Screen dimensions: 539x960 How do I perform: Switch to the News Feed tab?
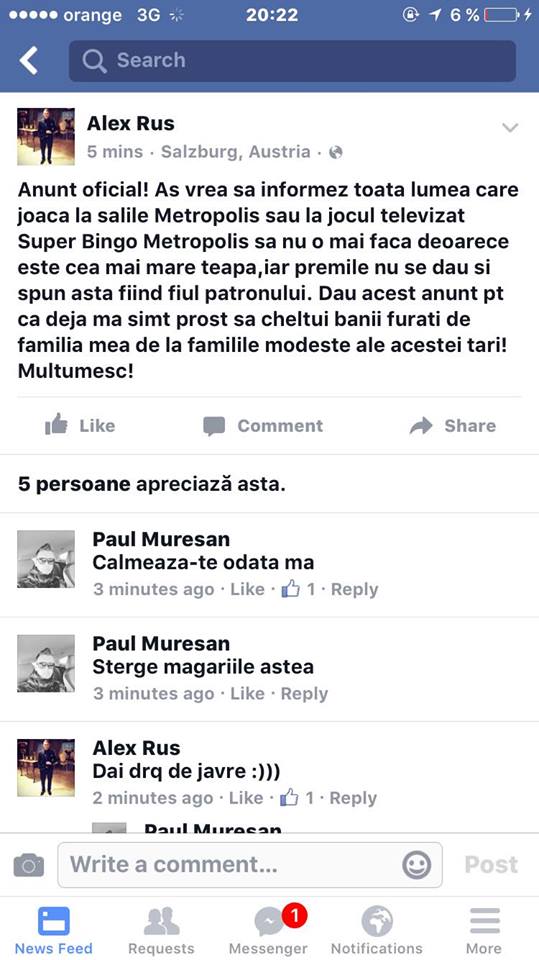coord(54,930)
